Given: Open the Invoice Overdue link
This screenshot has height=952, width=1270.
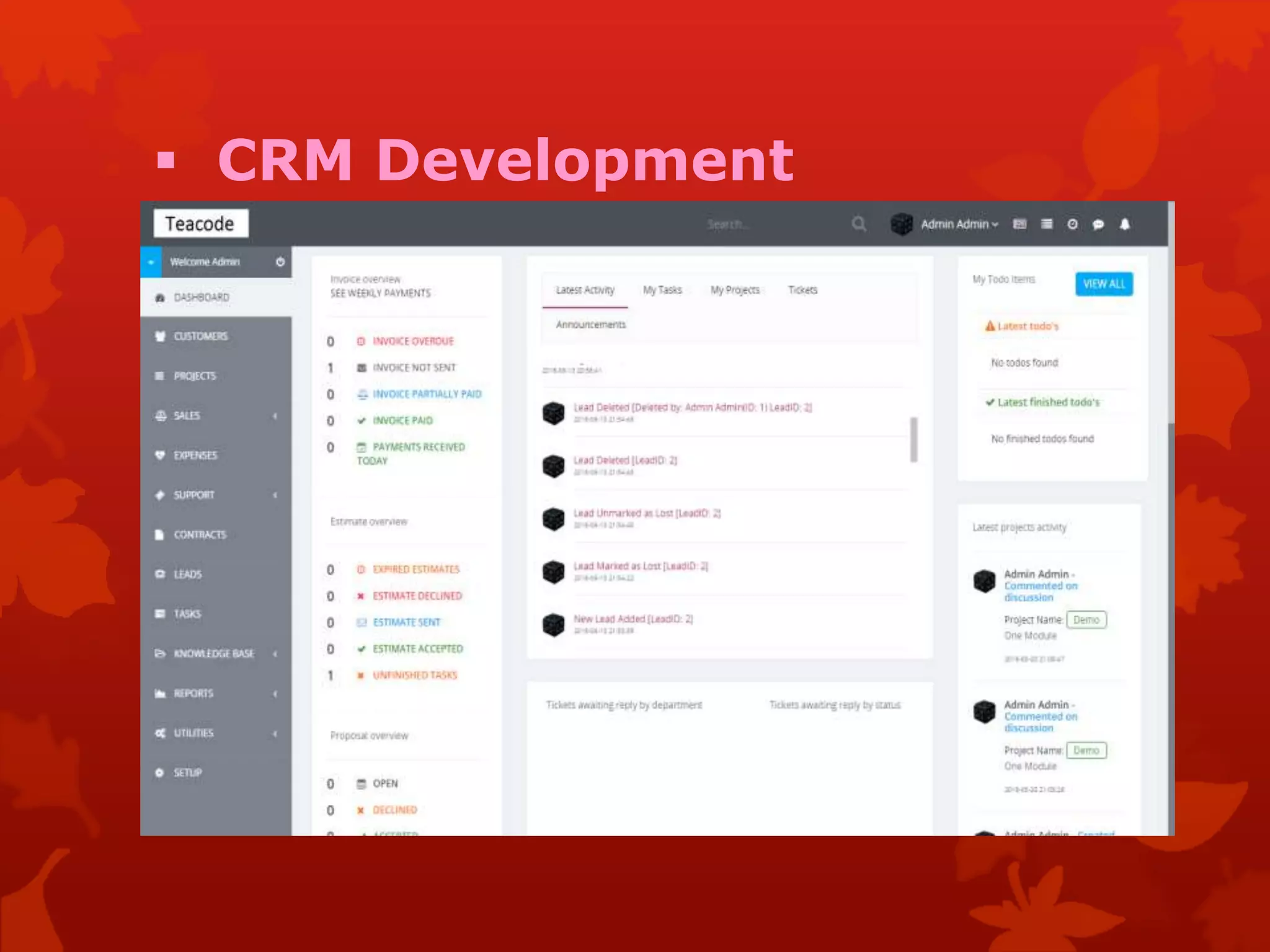Looking at the screenshot, I should pos(413,342).
